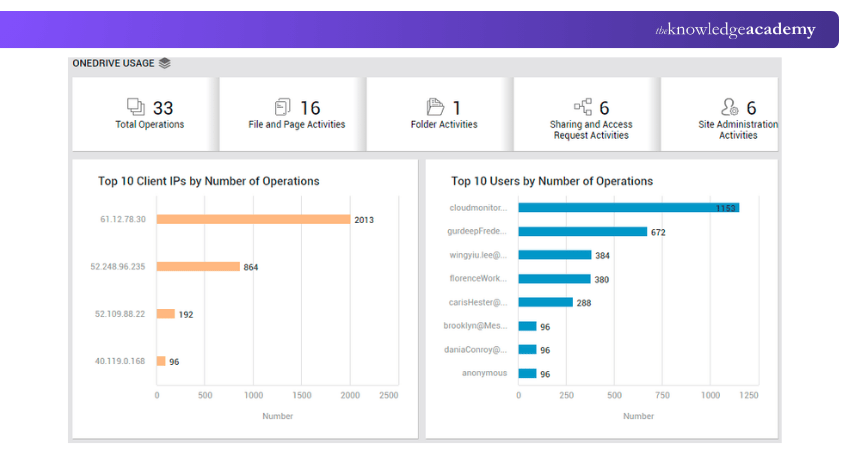Click the layers icon beside OneDrive Usage

[x=165, y=63]
